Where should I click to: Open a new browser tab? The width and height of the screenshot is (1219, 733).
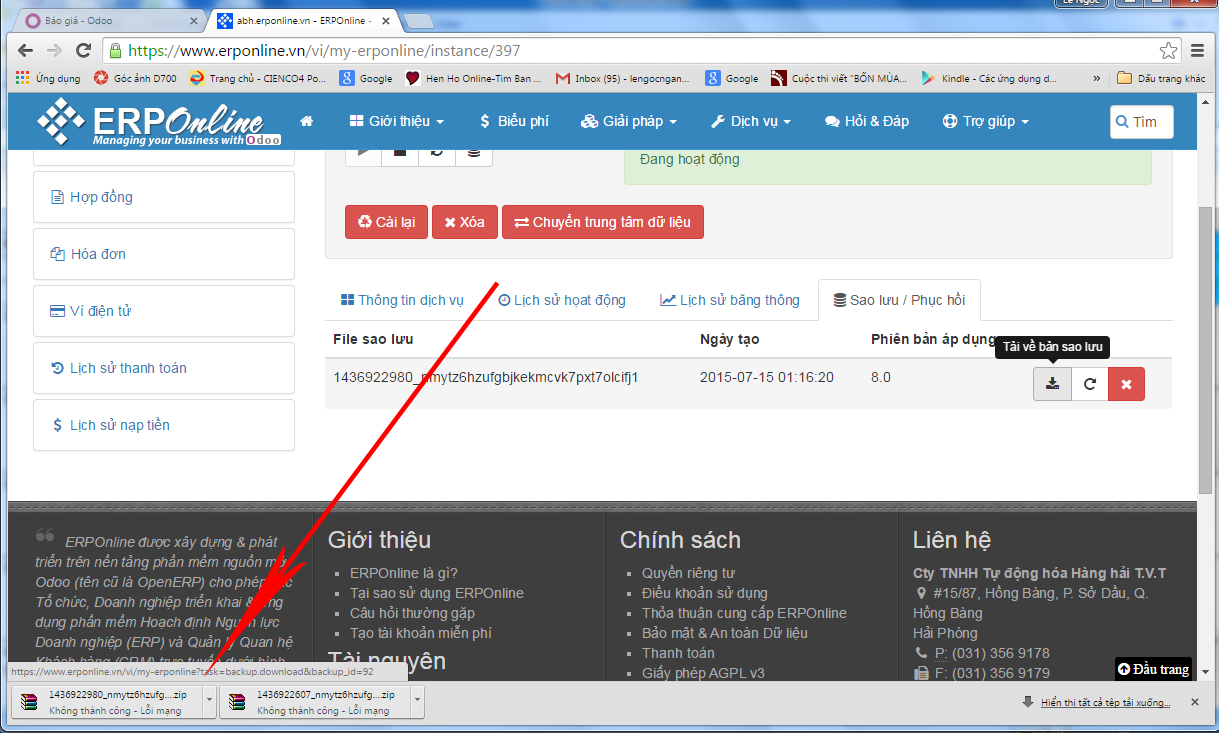[418, 21]
